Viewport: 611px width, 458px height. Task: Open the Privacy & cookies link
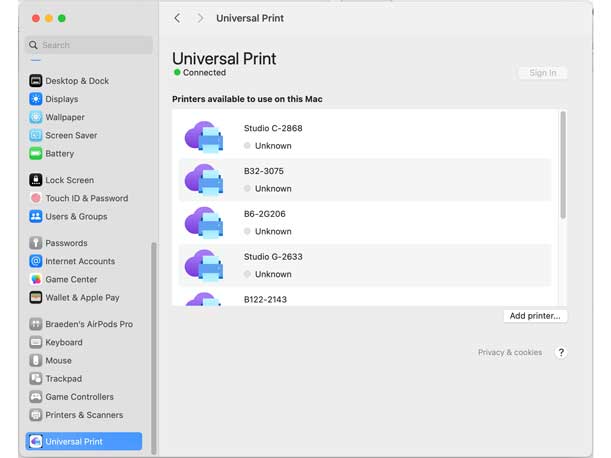click(510, 353)
